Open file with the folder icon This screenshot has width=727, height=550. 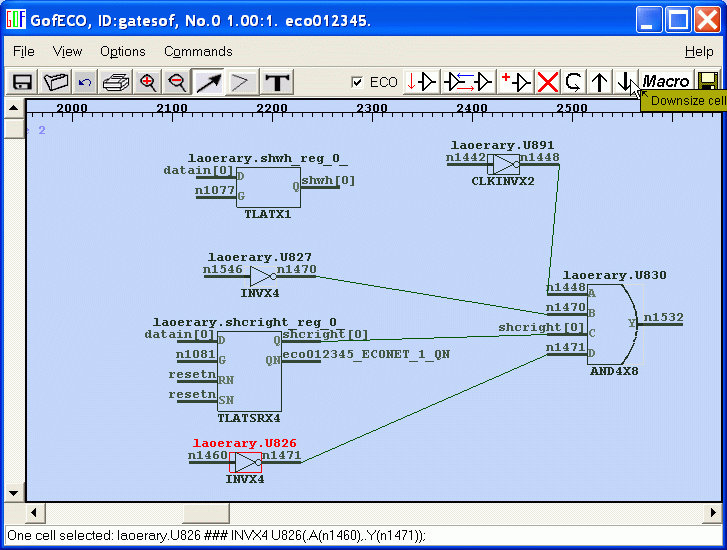tap(55, 83)
